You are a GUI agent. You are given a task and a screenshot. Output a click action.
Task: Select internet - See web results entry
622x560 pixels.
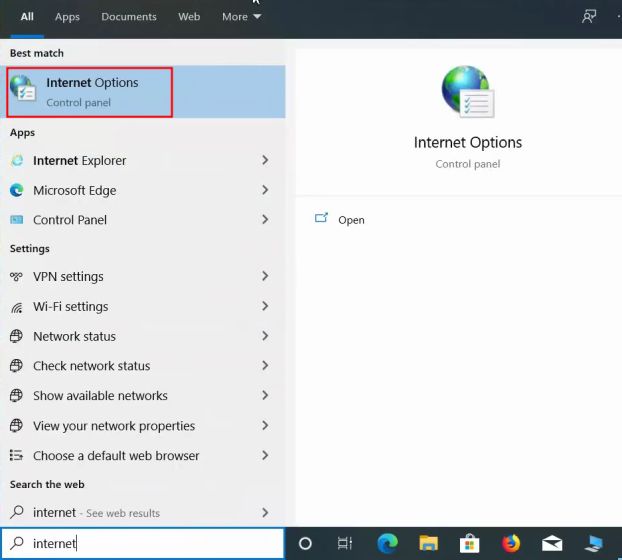click(x=143, y=512)
